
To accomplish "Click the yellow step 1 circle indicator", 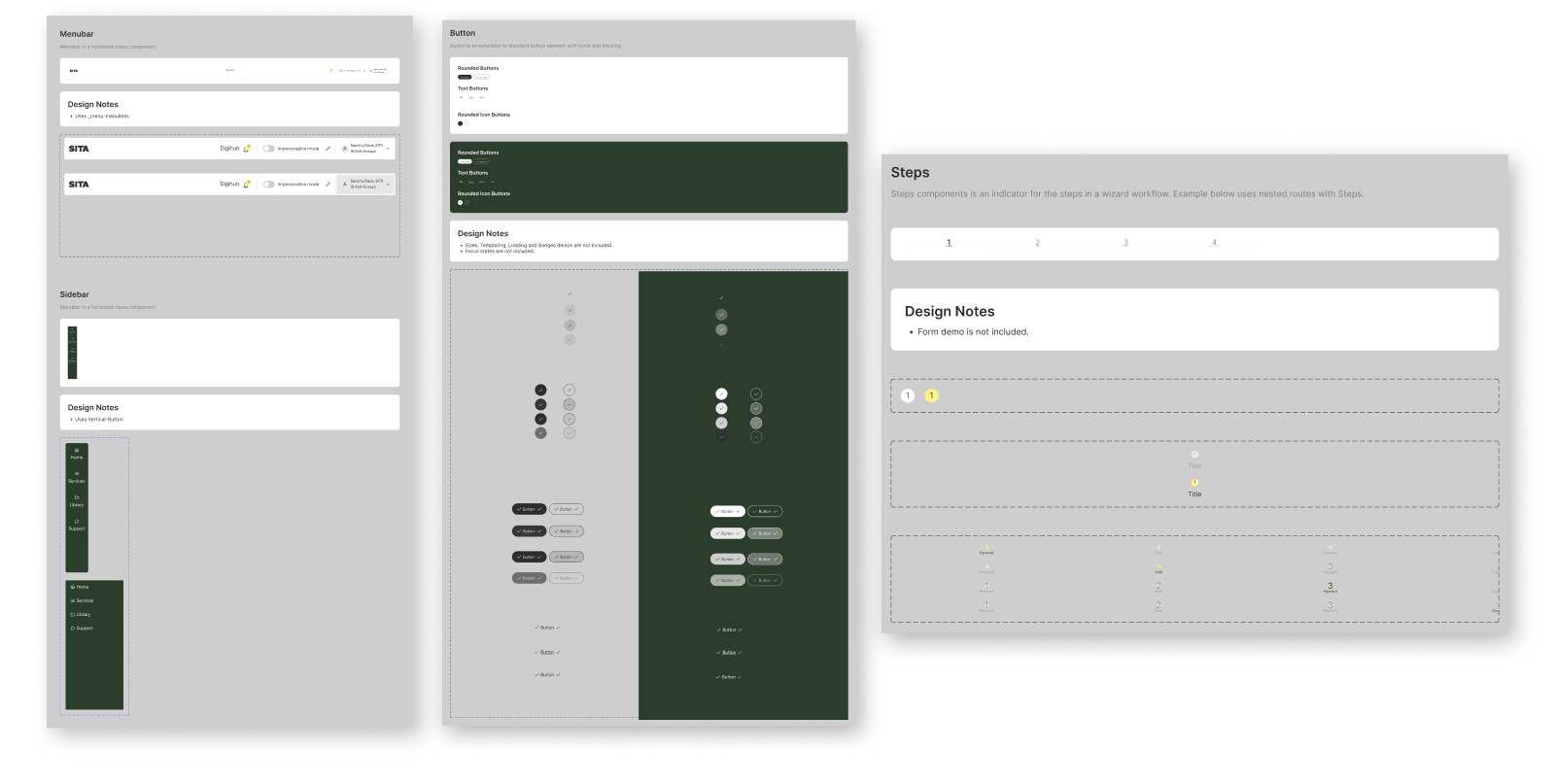I will click(x=932, y=395).
